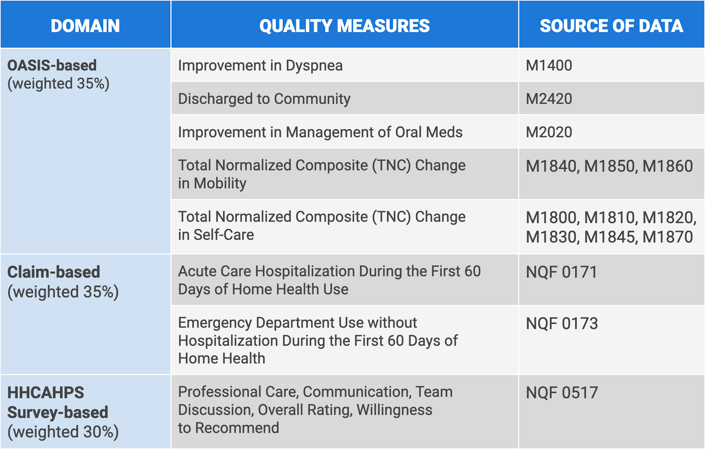Select the M1840, M1850, M1860 cell
Viewport: 705px width, 449px height.
pyautogui.click(x=609, y=166)
